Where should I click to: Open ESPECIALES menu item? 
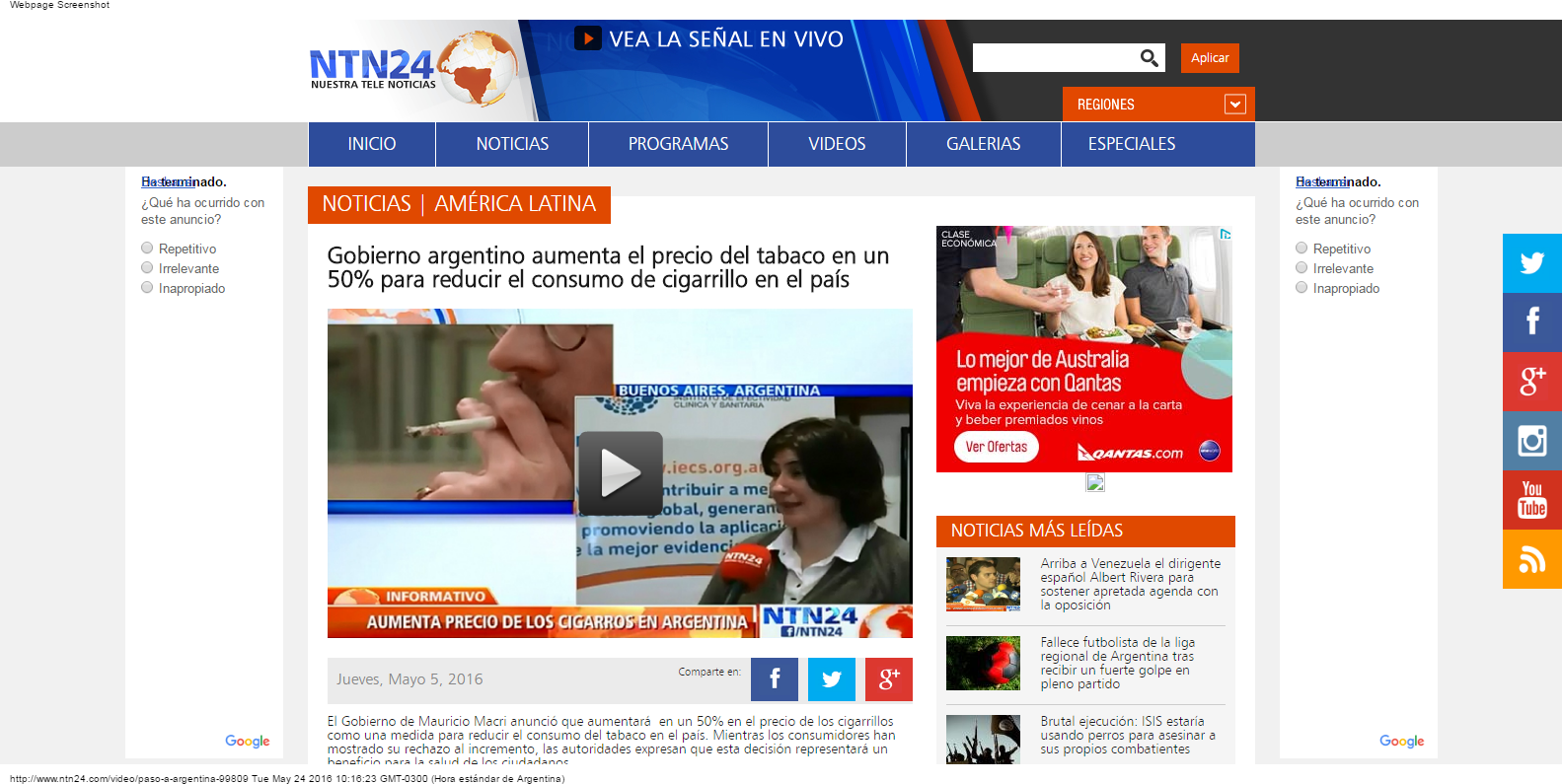pyautogui.click(x=1132, y=144)
